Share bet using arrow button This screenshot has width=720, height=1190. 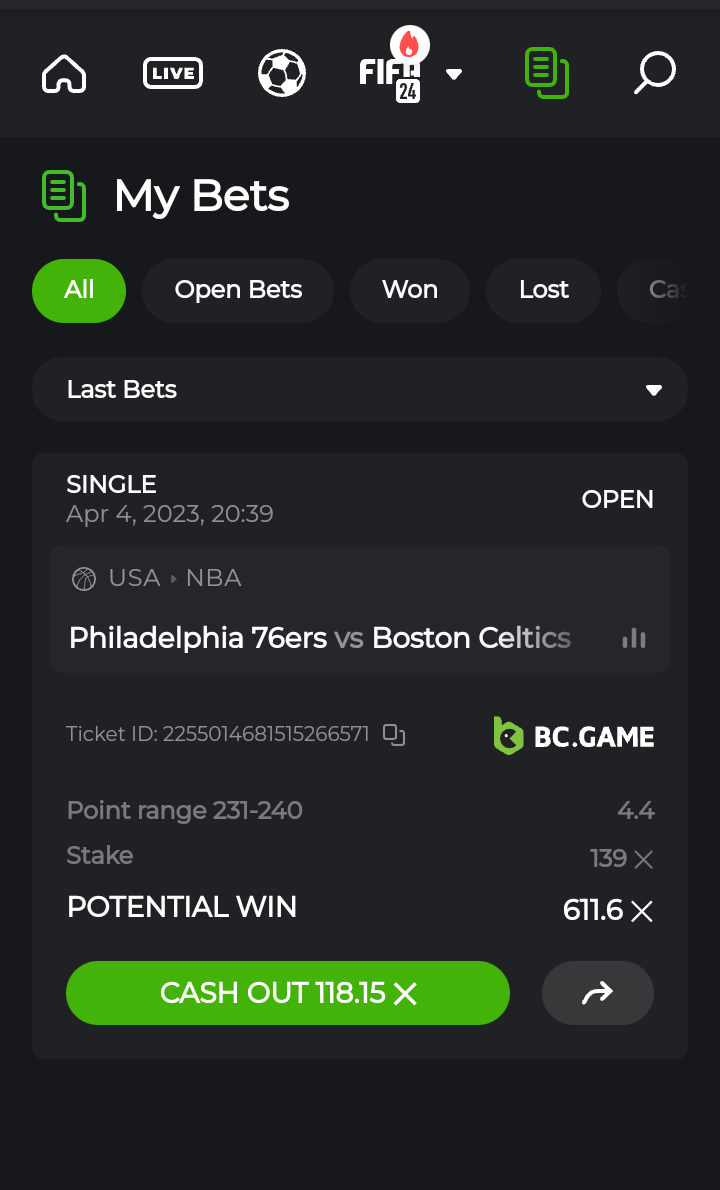coord(597,993)
